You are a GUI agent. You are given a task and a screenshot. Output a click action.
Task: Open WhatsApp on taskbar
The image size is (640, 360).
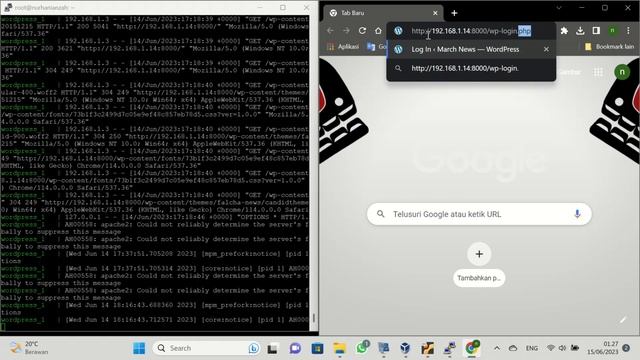coord(362,348)
